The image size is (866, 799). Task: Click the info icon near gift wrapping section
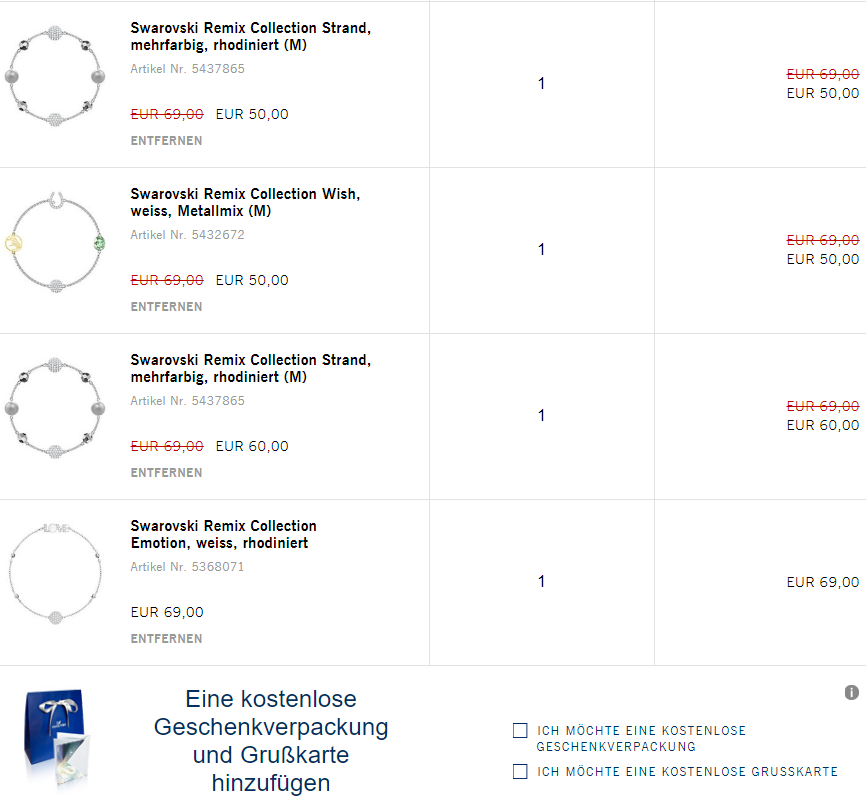pos(852,692)
